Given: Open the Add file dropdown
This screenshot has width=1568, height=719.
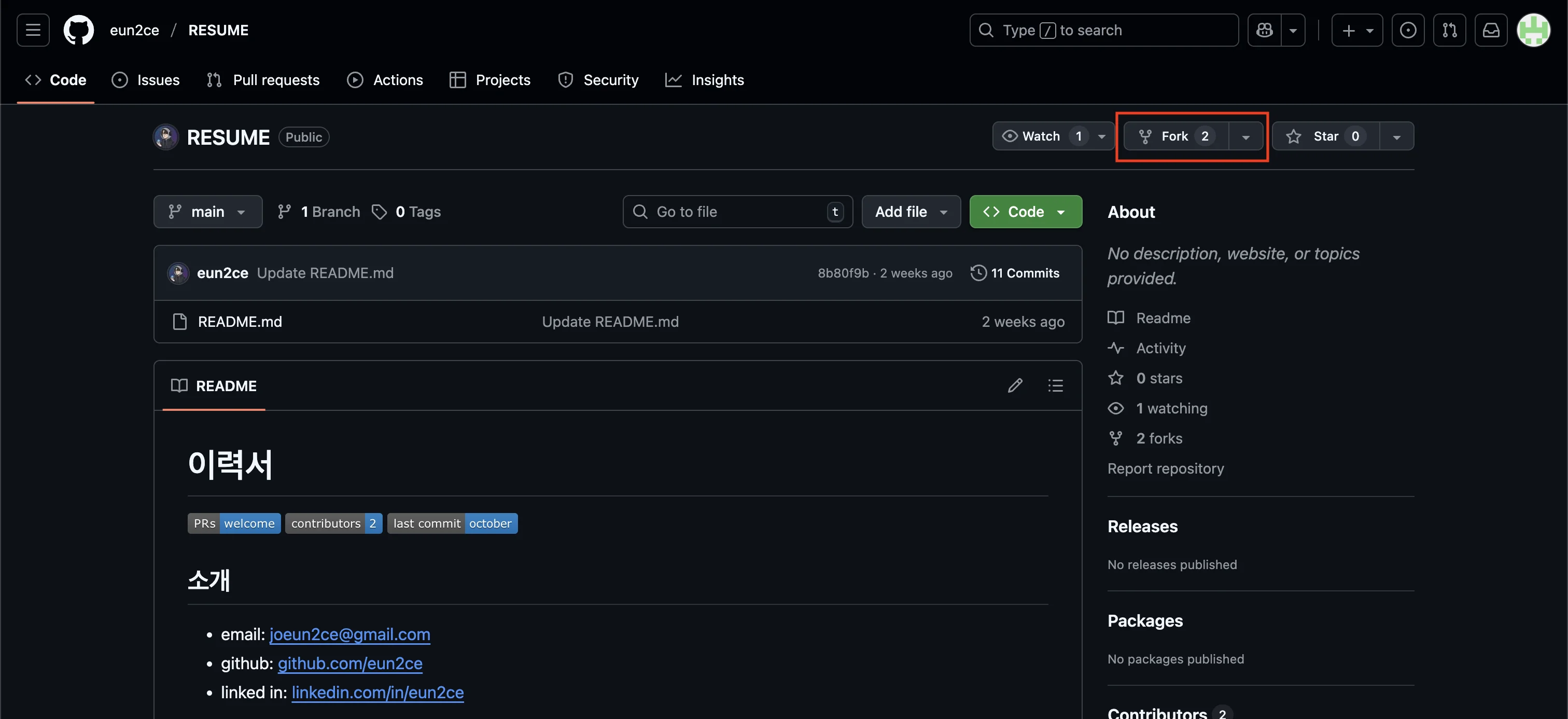Looking at the screenshot, I should (x=911, y=212).
